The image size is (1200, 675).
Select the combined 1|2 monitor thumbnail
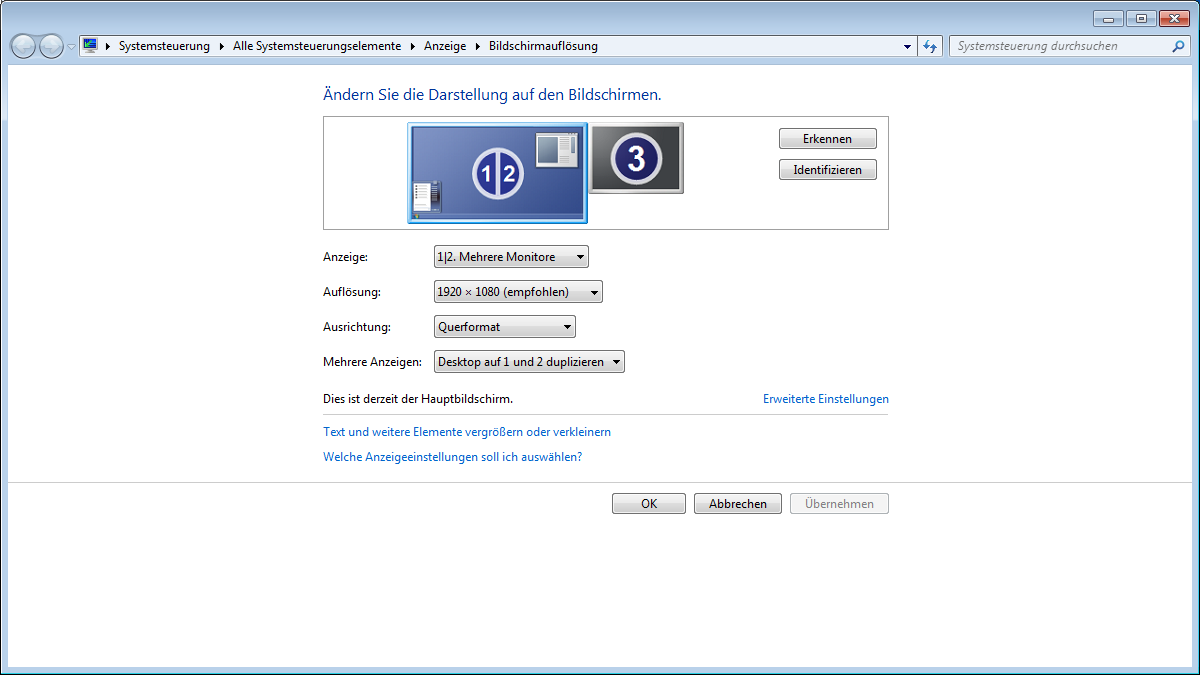click(x=497, y=173)
